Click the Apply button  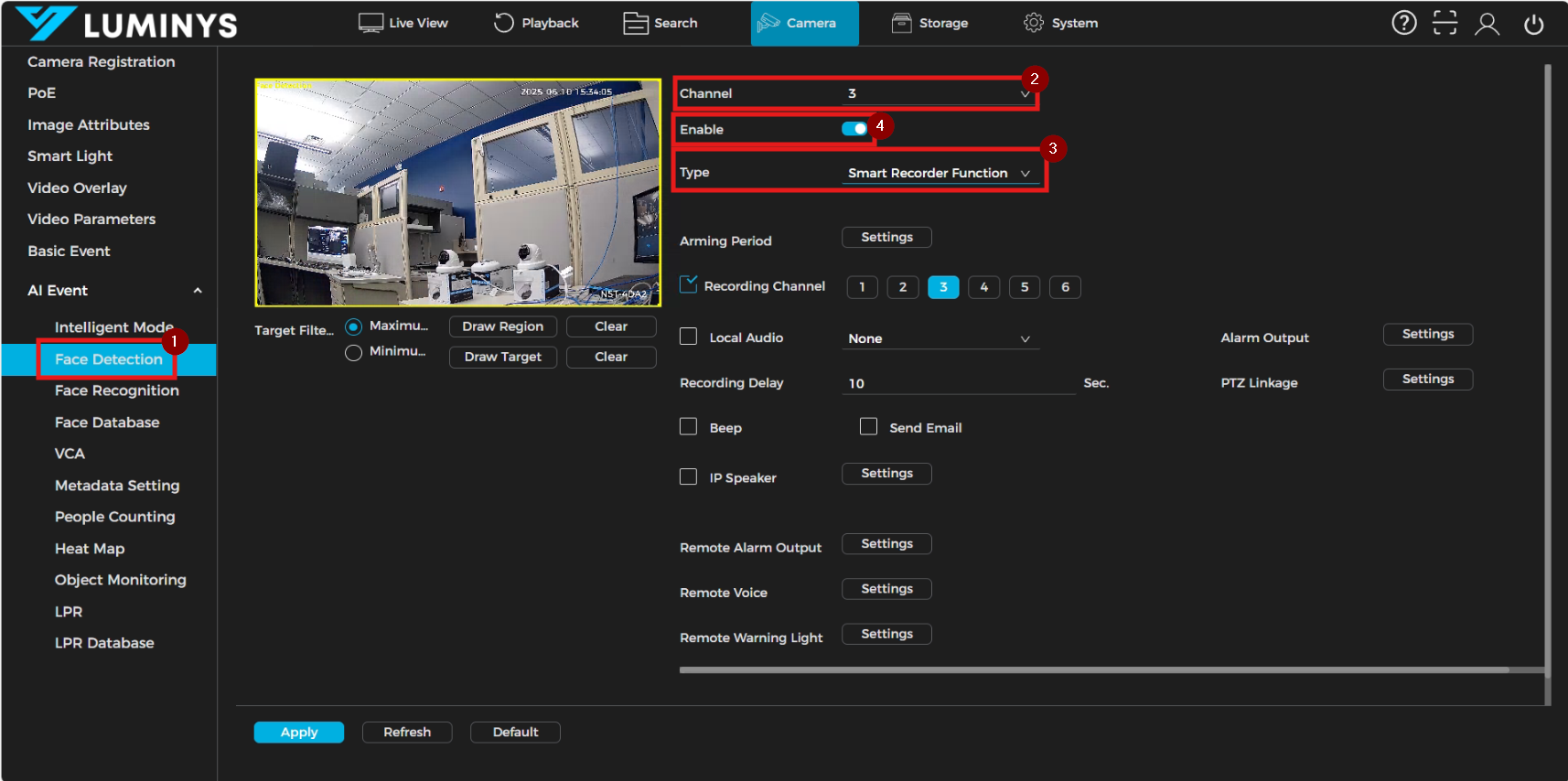click(x=298, y=733)
